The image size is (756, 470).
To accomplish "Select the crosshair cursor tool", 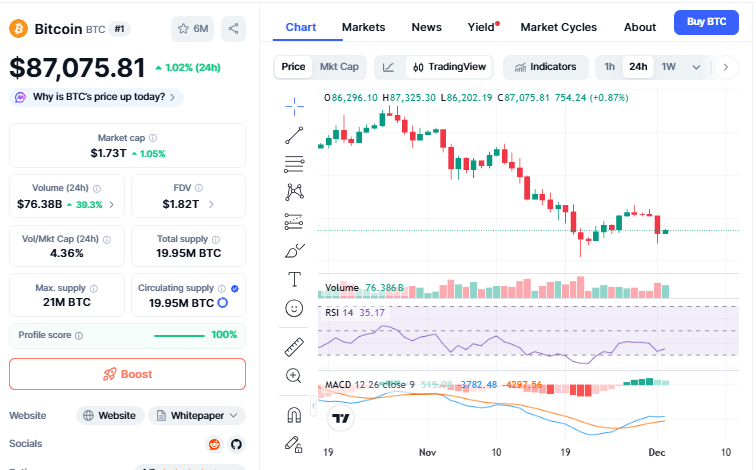I will click(294, 104).
